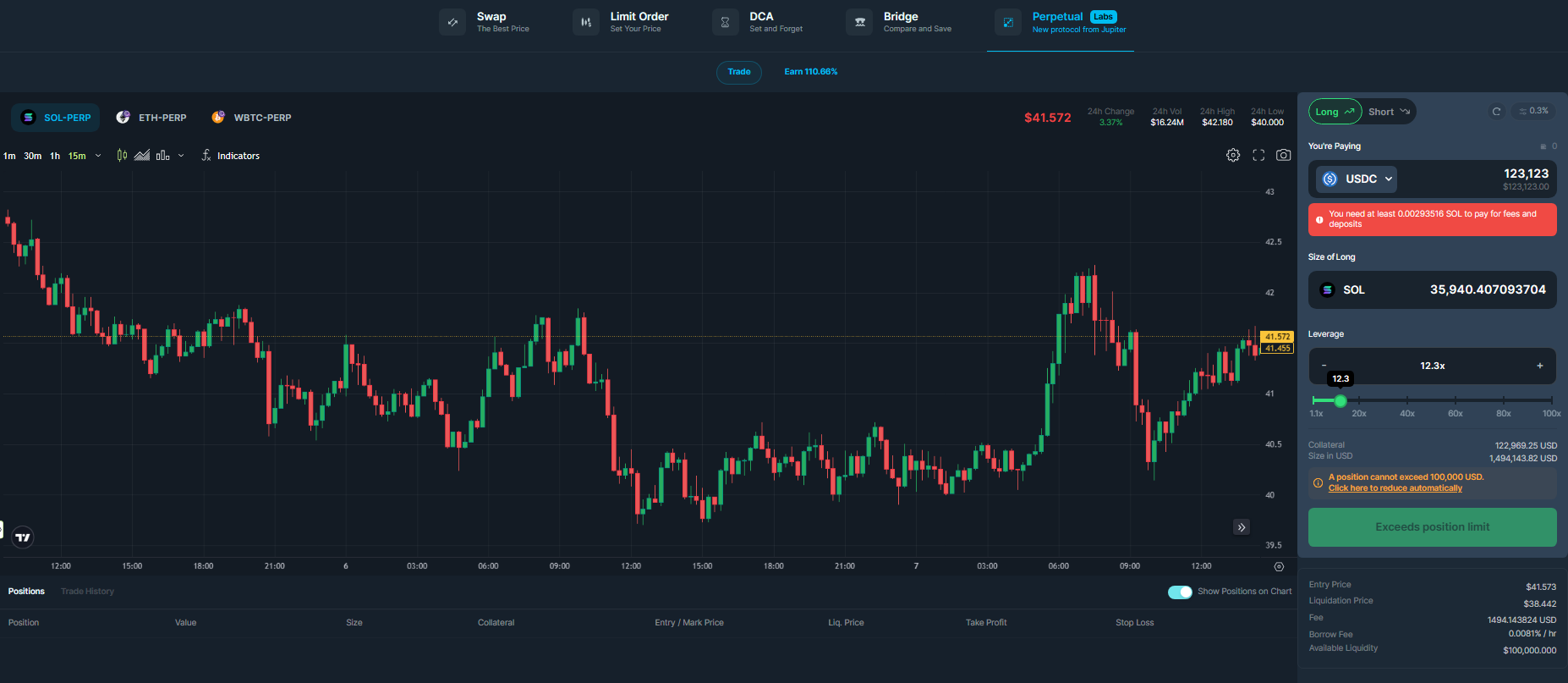Select the area chart style icon
The height and width of the screenshot is (683, 1568).
pos(142,155)
